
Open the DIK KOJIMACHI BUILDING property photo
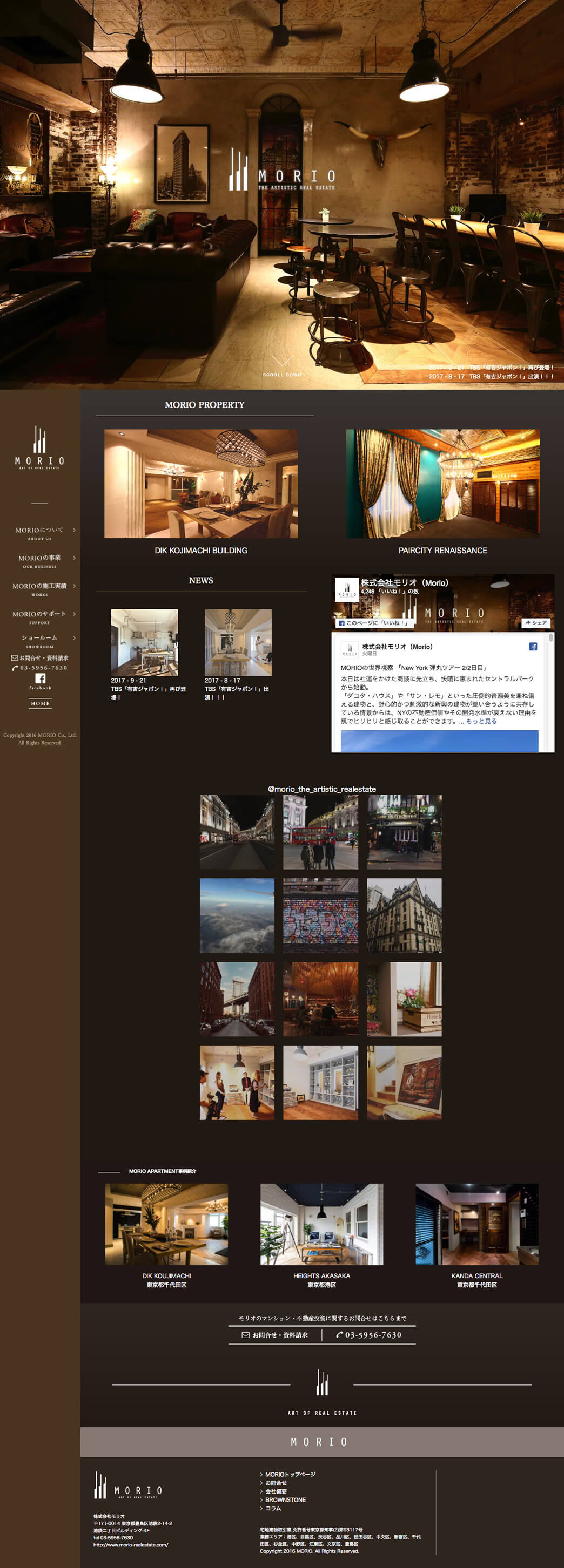201,483
